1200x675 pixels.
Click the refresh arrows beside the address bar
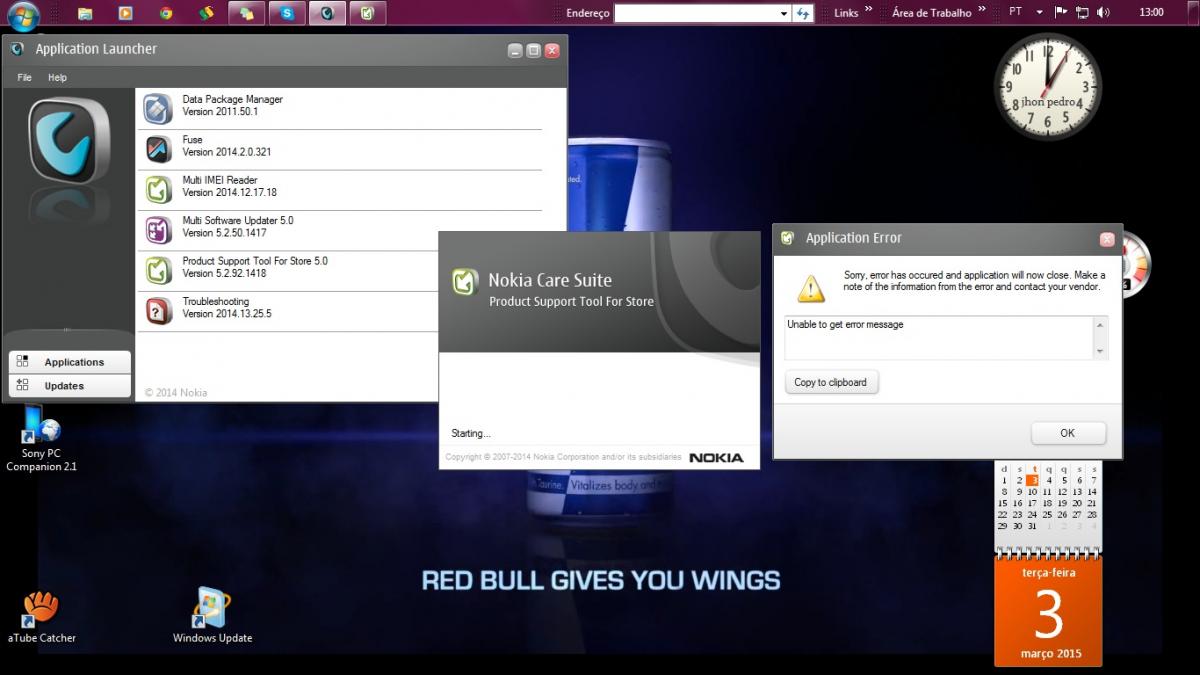coord(803,13)
